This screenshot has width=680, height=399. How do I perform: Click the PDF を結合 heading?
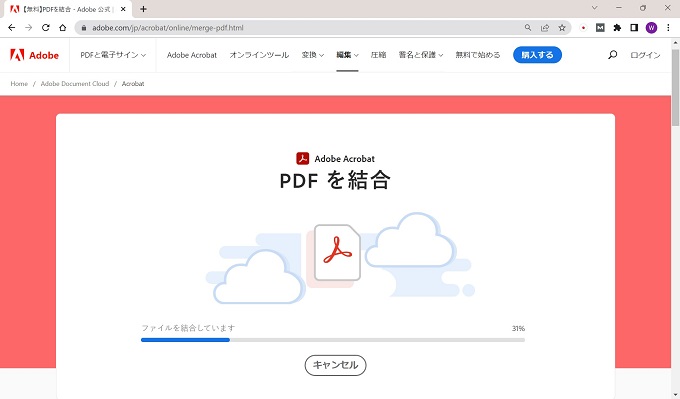click(x=335, y=180)
